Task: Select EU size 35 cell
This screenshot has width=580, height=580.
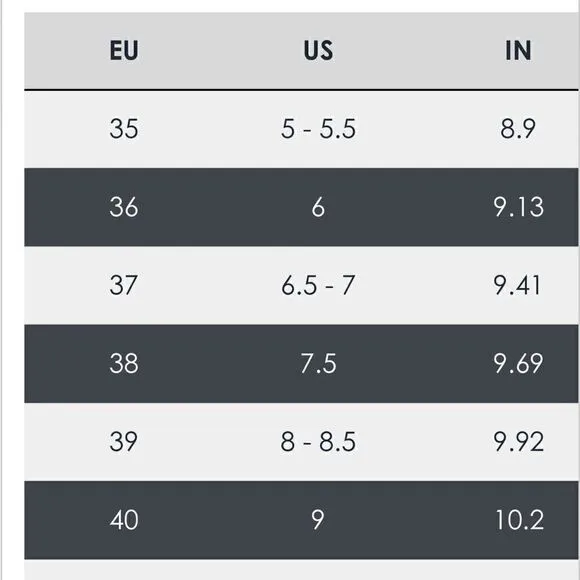Action: click(x=124, y=129)
